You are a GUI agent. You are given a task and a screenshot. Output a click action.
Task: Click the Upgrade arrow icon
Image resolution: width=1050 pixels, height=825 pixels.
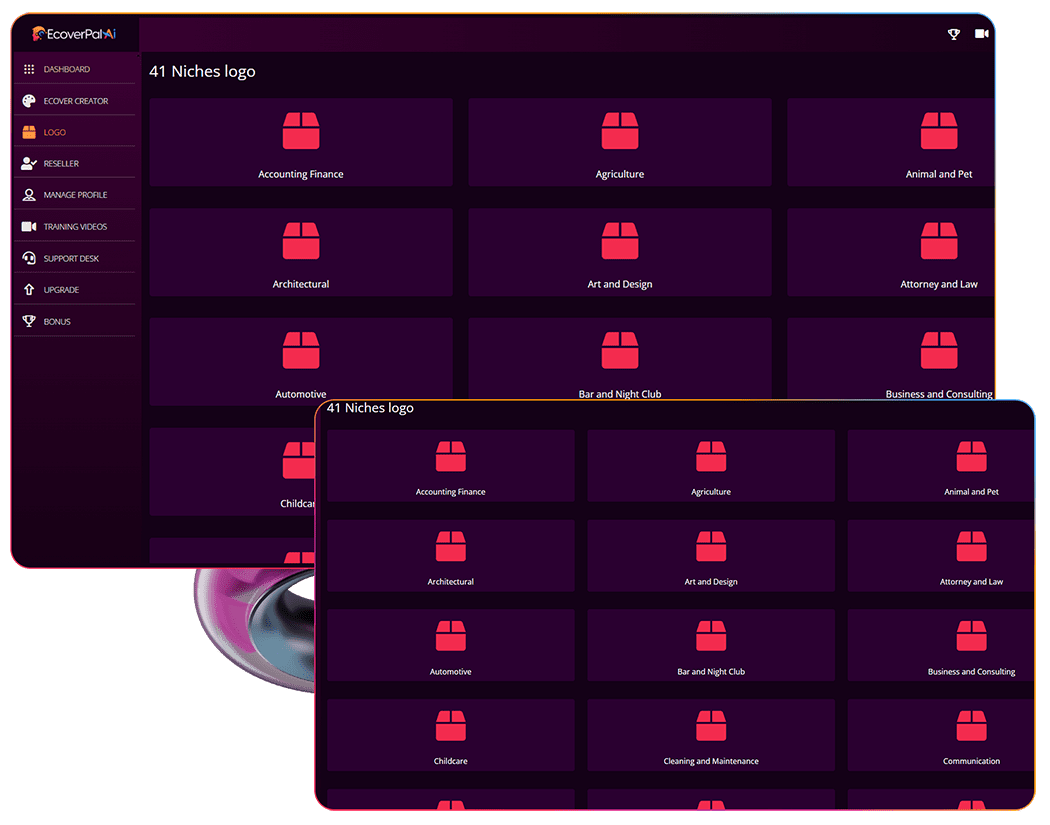pos(29,289)
